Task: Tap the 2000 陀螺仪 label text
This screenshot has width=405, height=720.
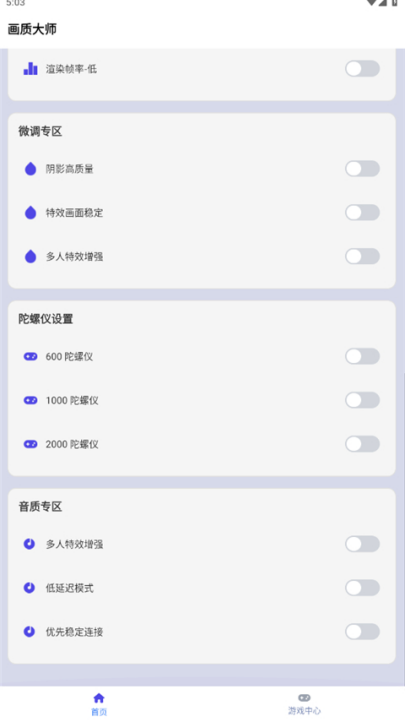Action: [72, 444]
